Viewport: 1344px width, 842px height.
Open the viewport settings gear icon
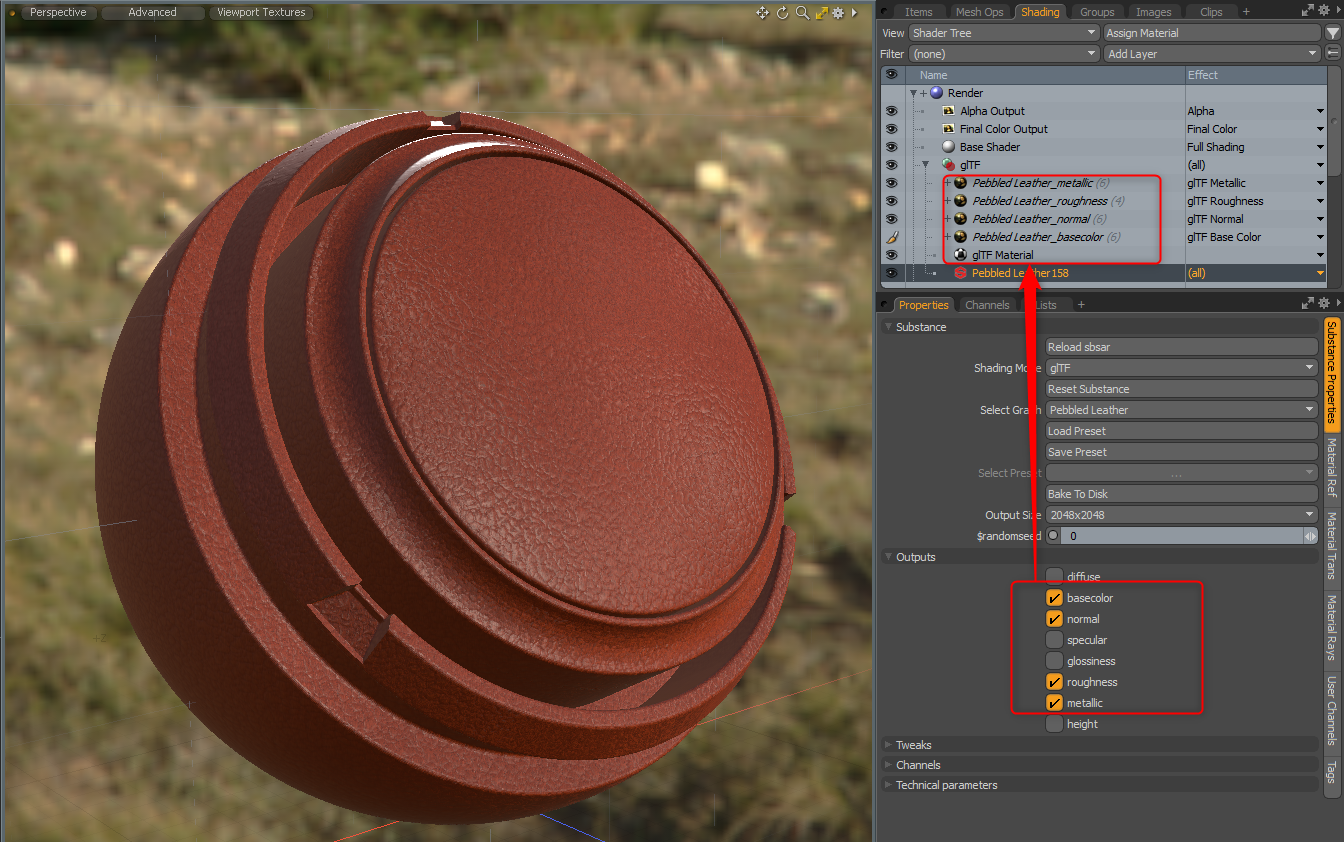tap(837, 13)
